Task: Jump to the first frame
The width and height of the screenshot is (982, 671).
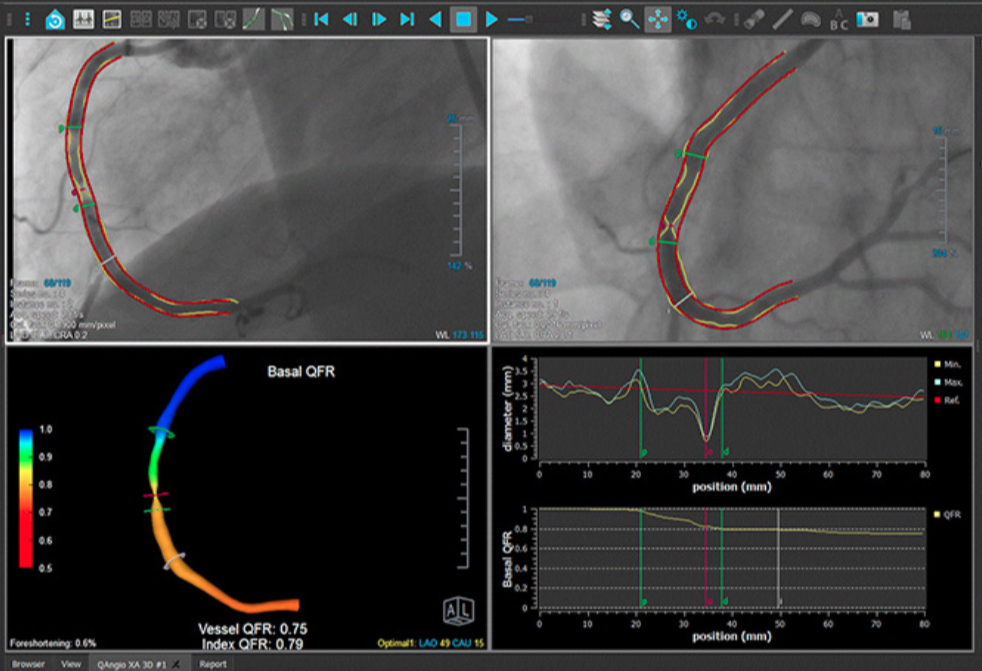Action: coord(321,19)
